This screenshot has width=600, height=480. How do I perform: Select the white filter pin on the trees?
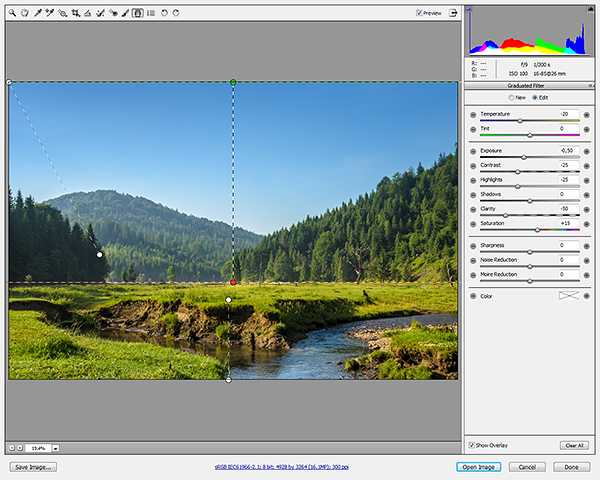(99, 255)
